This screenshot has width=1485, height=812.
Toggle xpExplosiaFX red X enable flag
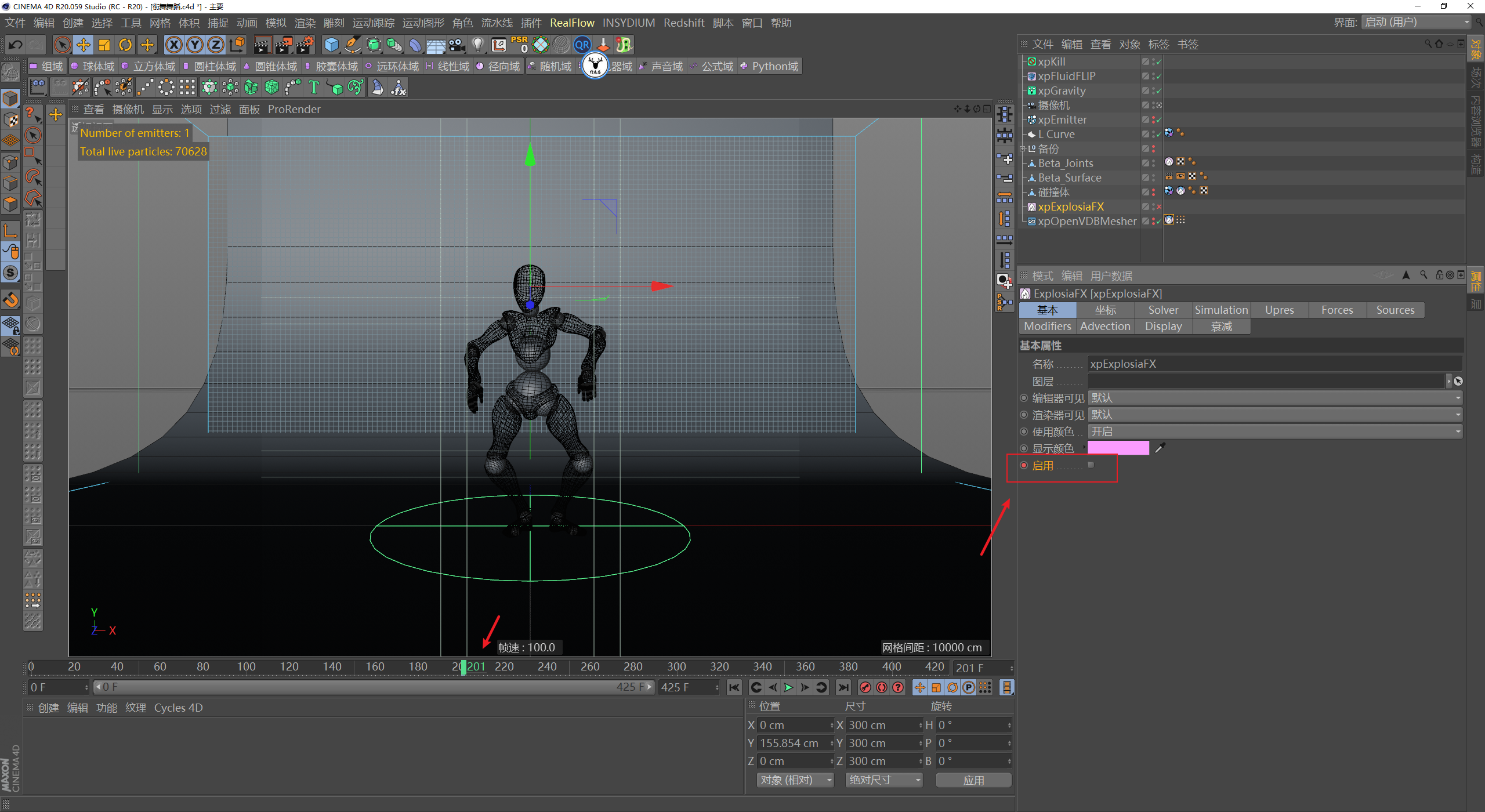point(1159,207)
